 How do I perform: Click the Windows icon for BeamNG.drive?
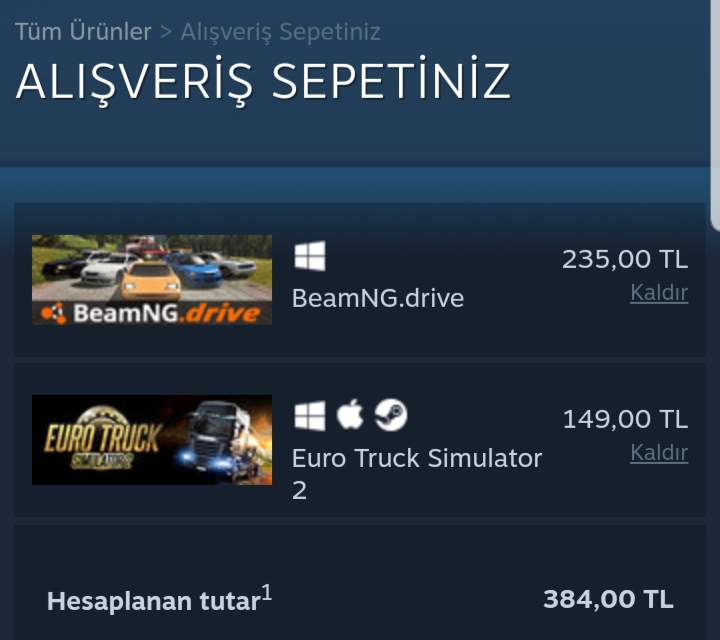tap(309, 256)
